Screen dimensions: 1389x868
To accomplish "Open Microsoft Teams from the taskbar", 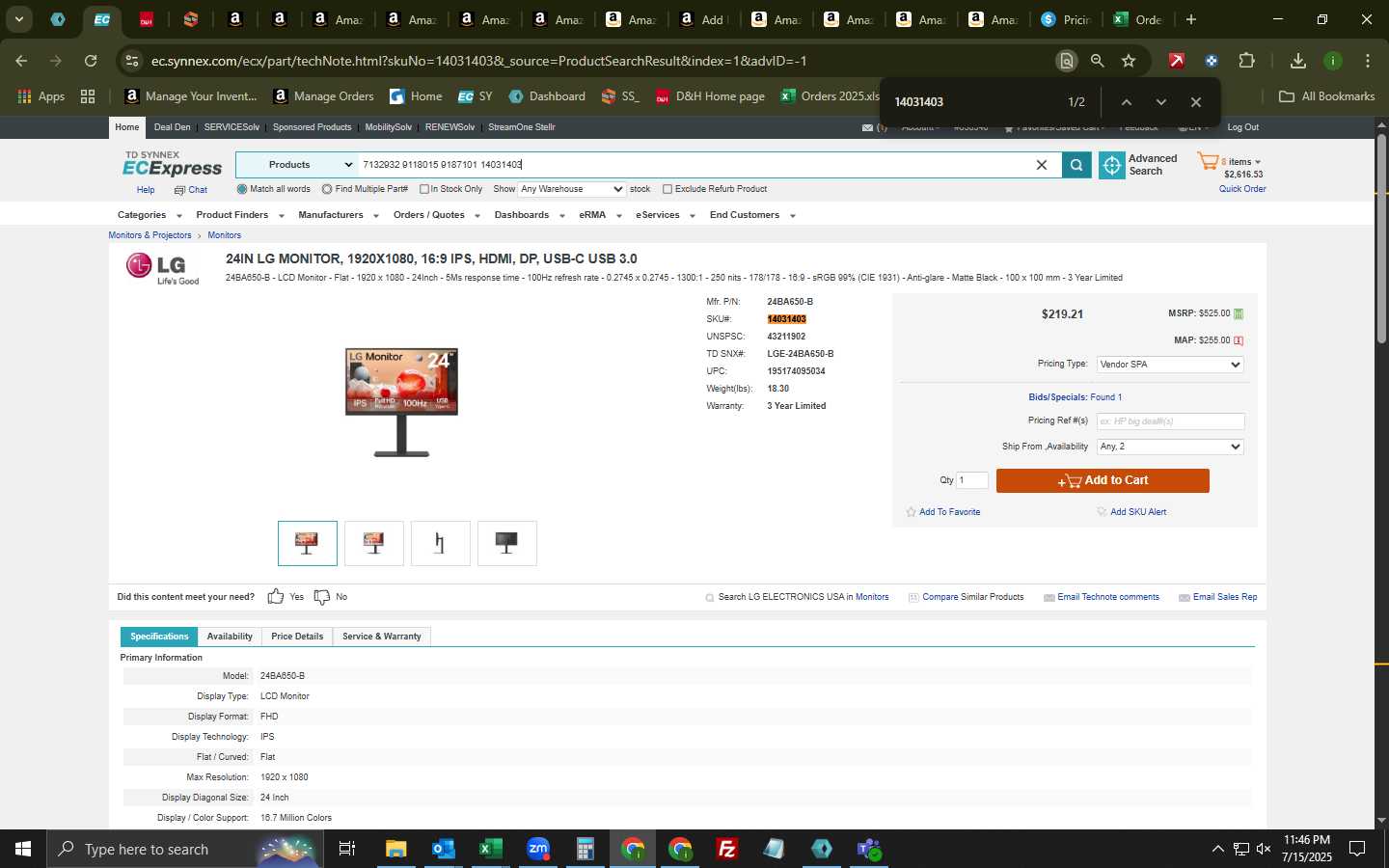I will (869, 849).
